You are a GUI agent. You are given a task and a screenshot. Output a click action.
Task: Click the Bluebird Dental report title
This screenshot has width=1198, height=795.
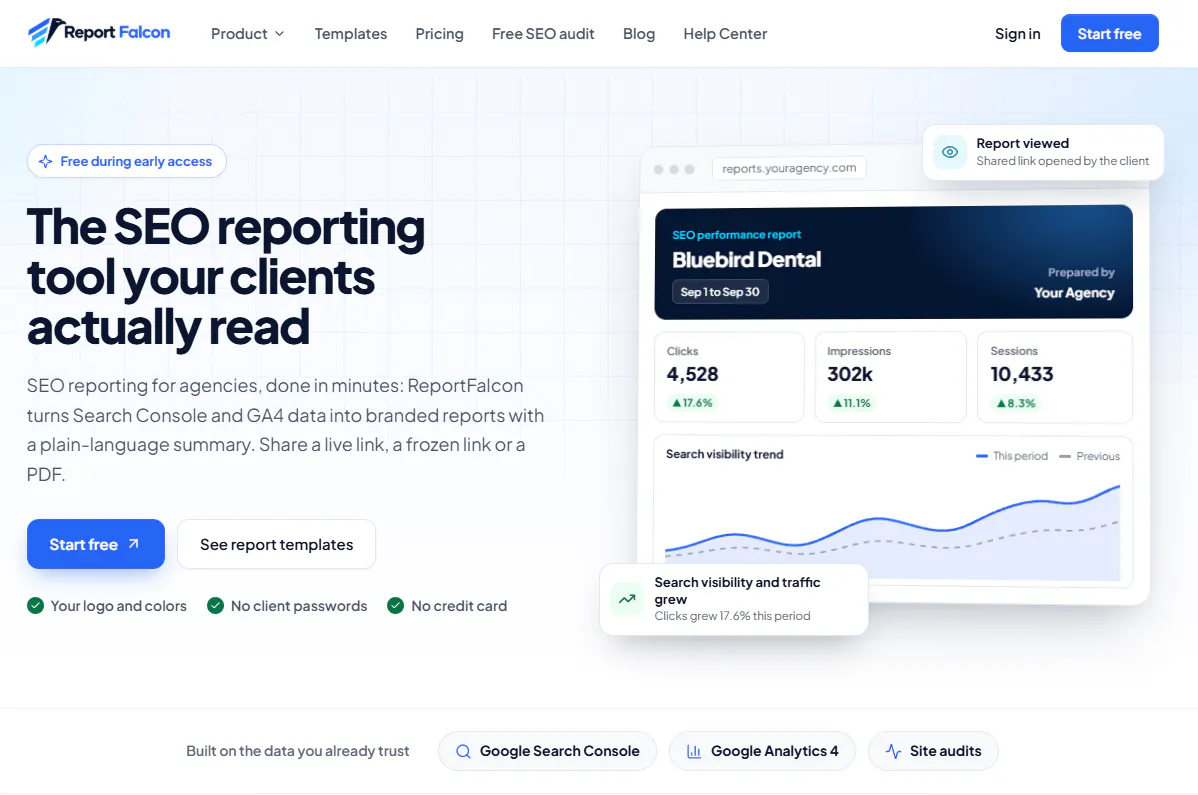coord(746,260)
